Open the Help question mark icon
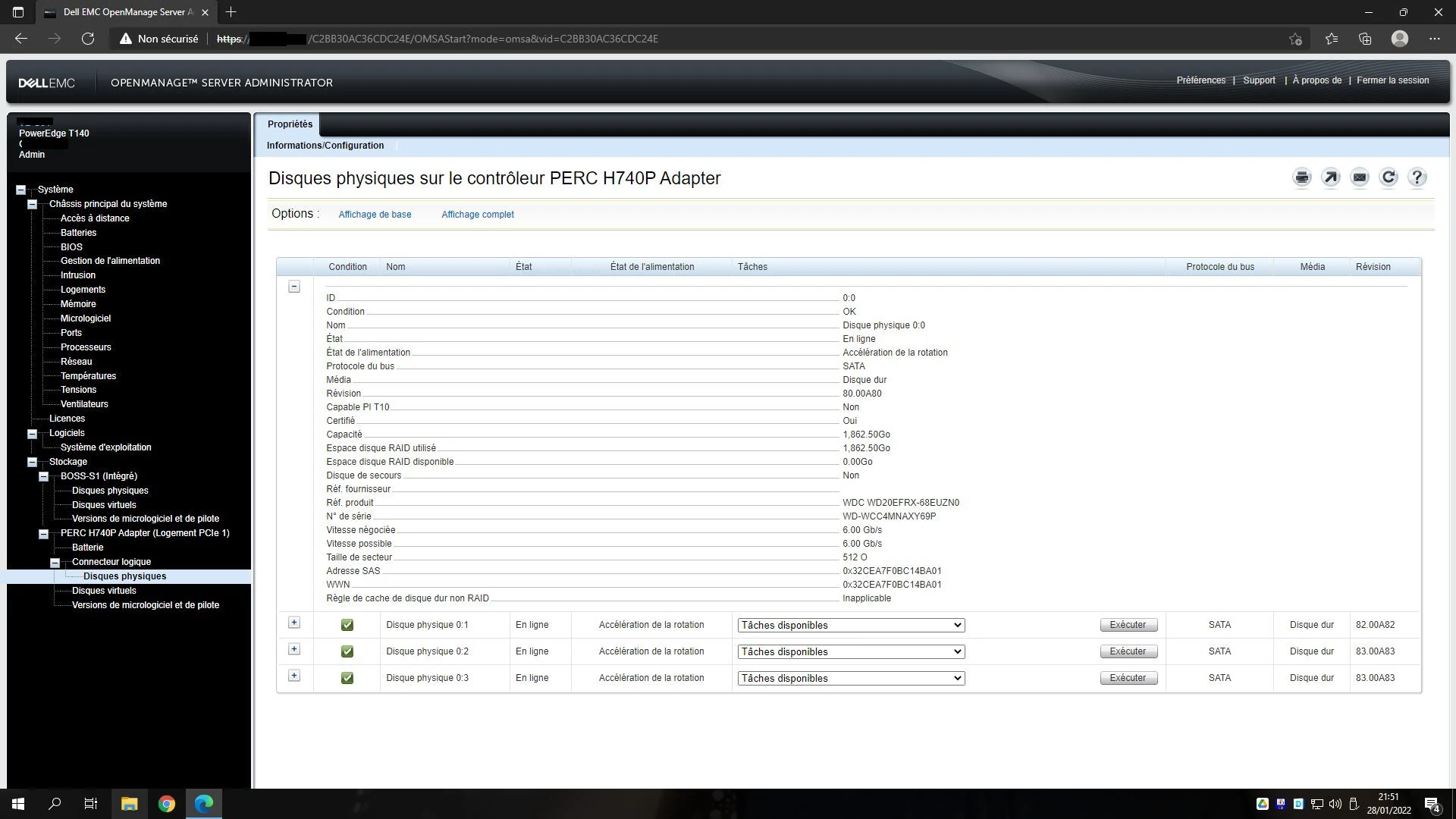This screenshot has width=1456, height=819. (1417, 177)
